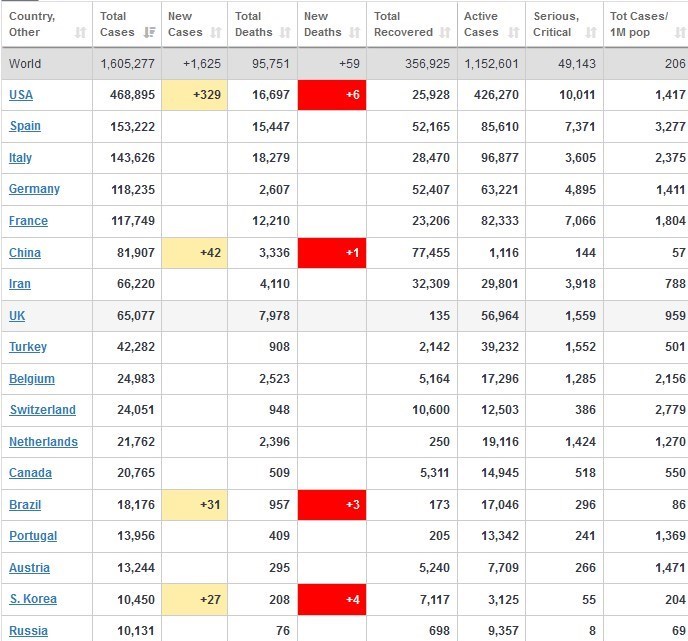
Task: Sort by Total Cases column icon
Action: point(150,32)
